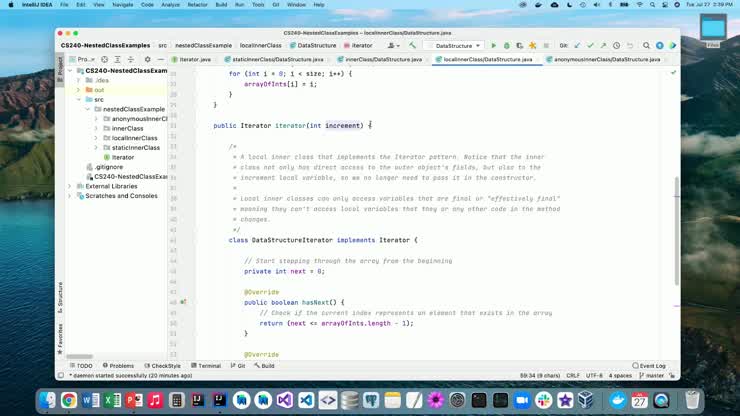Click the hasNext override gutter icon
740x416 pixels.
(x=183, y=302)
